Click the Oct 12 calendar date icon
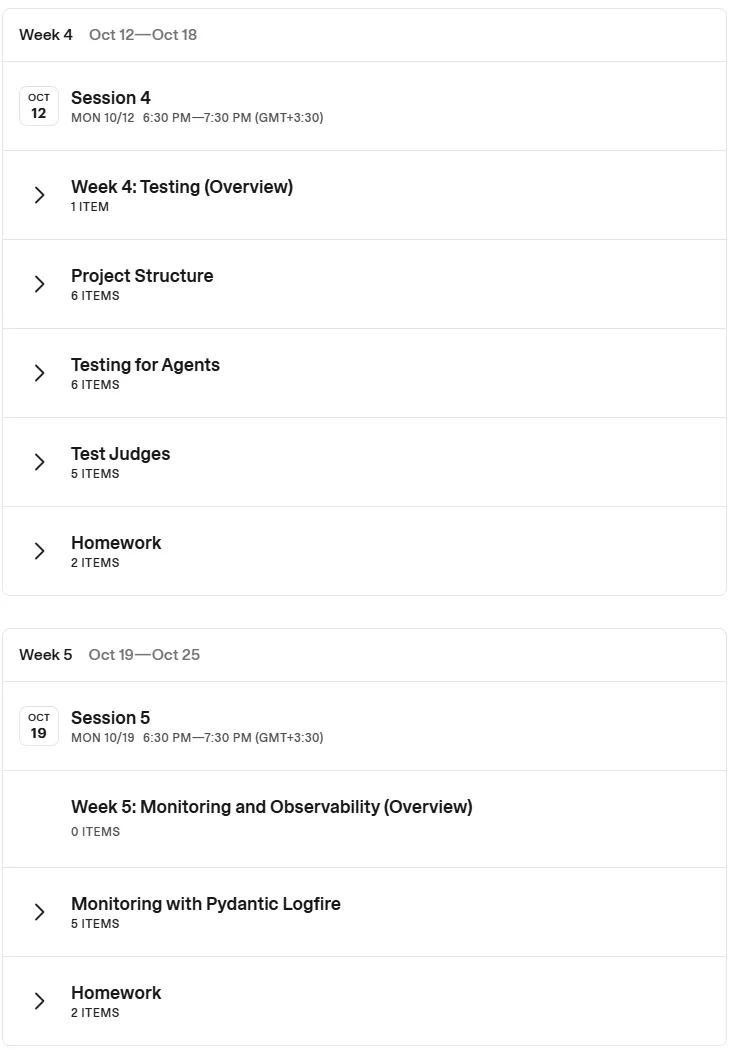This screenshot has height=1050, width=733. pos(39,106)
